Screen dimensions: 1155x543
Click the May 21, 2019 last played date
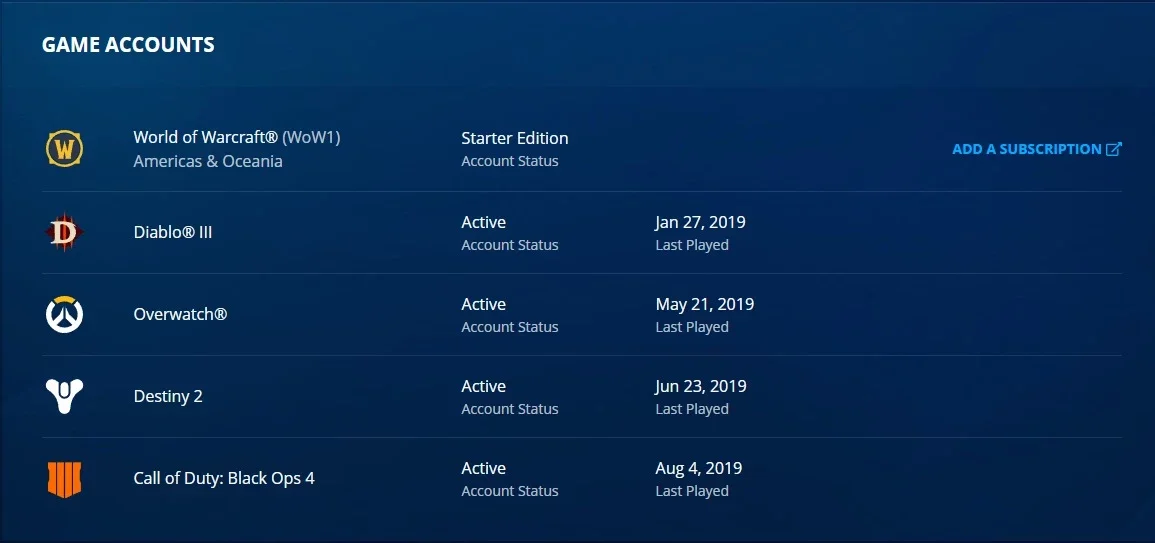pyautogui.click(x=705, y=304)
